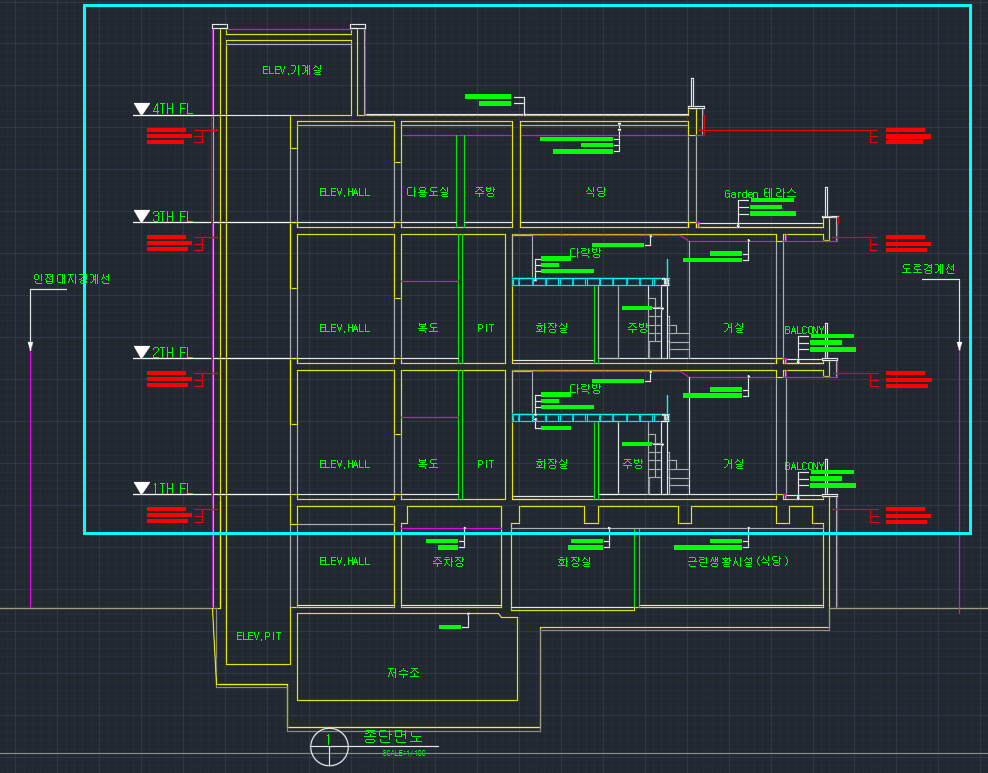
Task: Click the 식당 room label on top floor
Action: point(596,192)
